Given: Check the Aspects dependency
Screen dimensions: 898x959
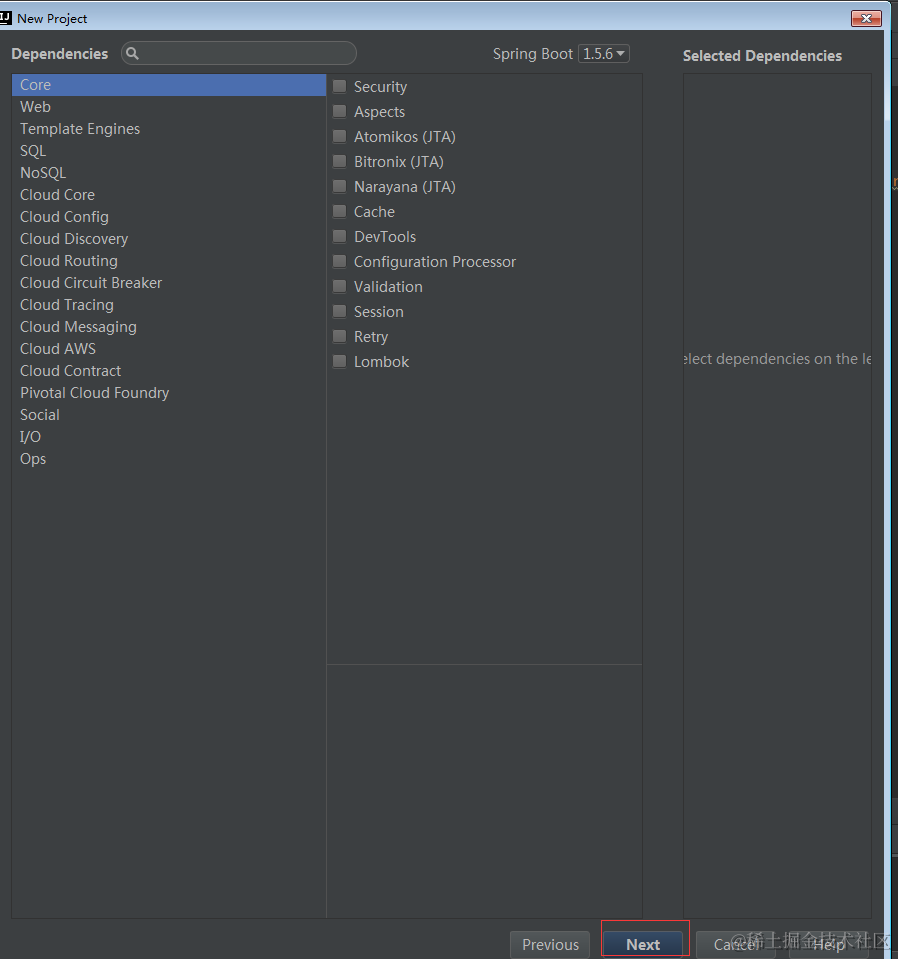Looking at the screenshot, I should point(340,111).
